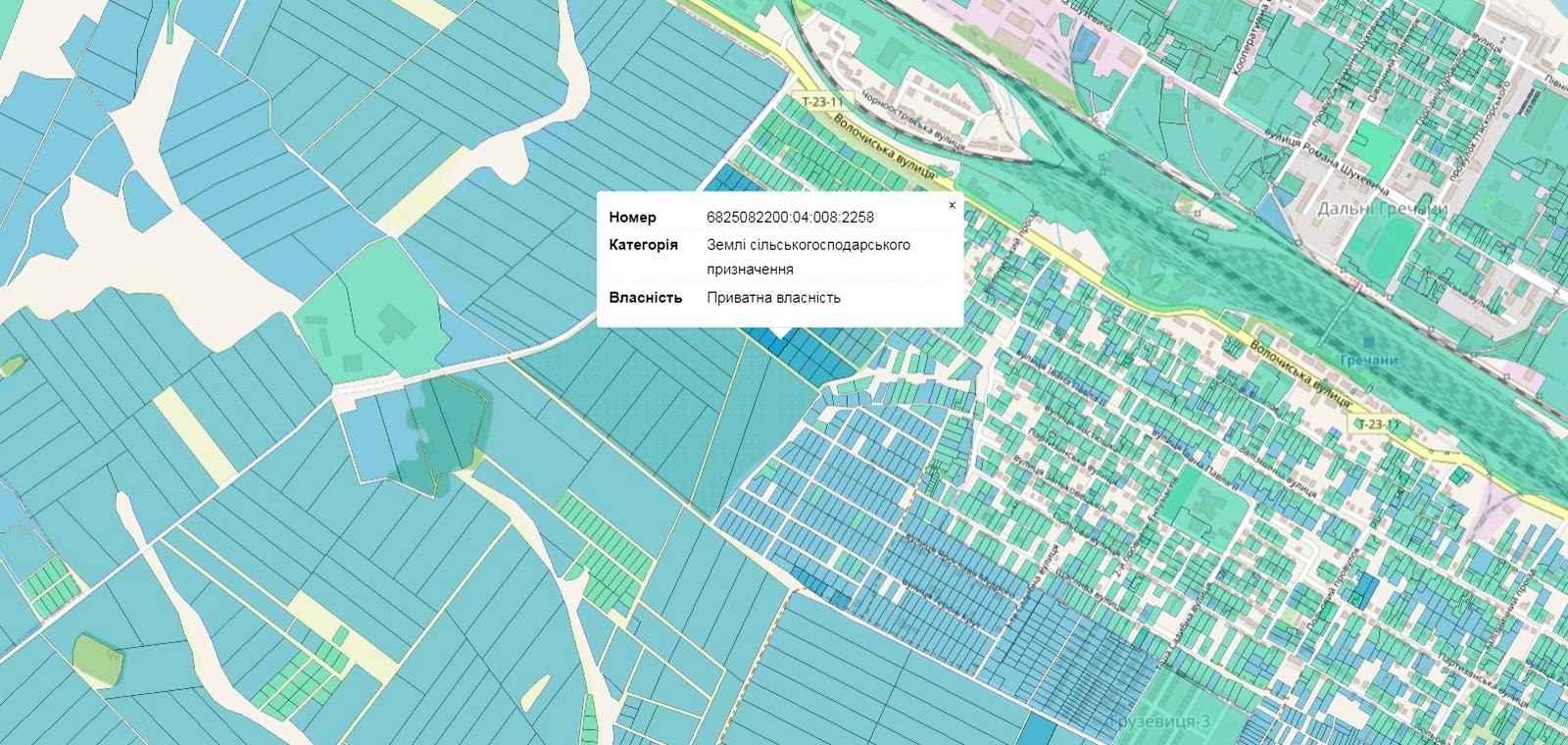Screen dimensions: 1568x745
Task: Click the lower-right T-23-11 road shield
Action: tap(1379, 424)
